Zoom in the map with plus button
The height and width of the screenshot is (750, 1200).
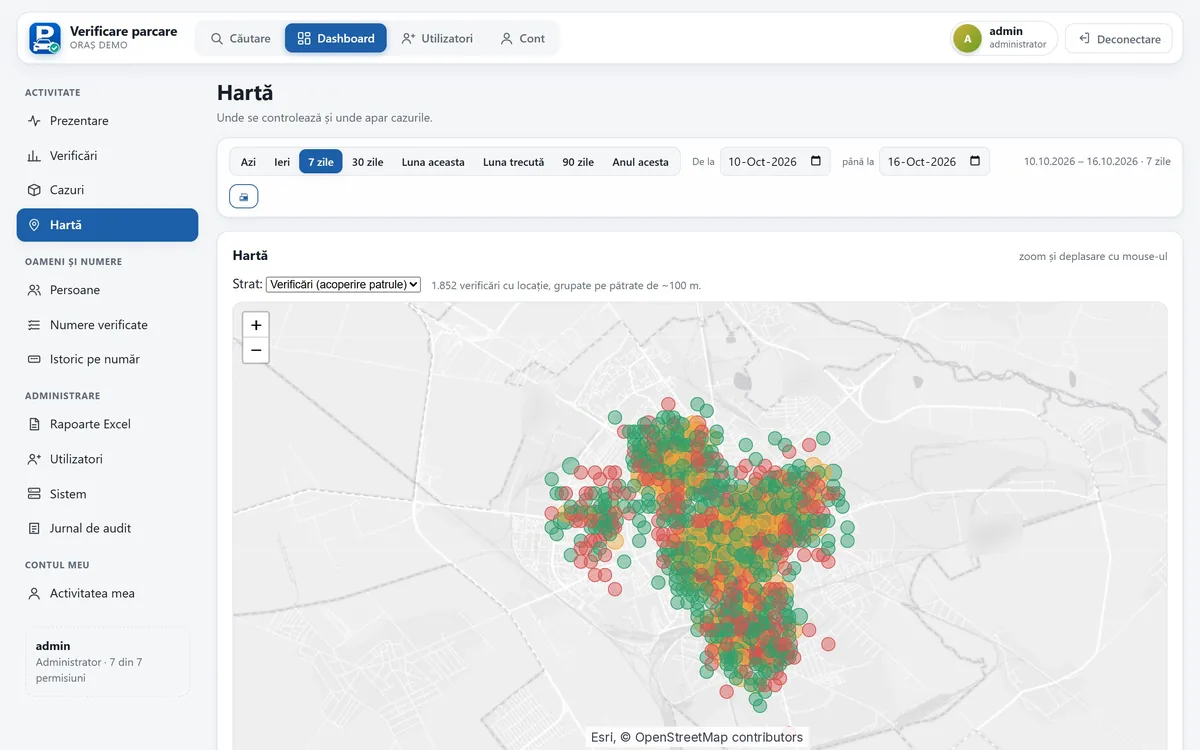pos(256,325)
